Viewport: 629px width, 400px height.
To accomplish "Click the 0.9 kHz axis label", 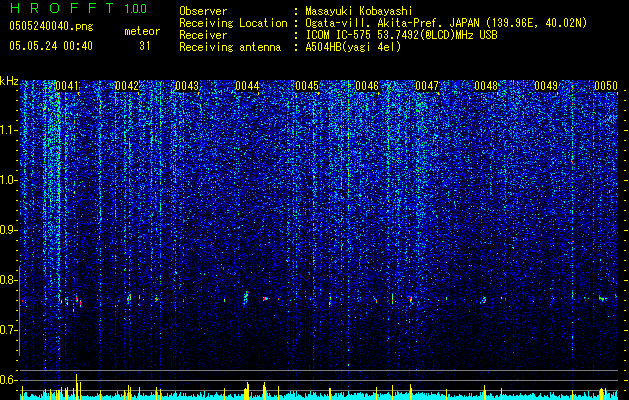I will point(9,230).
